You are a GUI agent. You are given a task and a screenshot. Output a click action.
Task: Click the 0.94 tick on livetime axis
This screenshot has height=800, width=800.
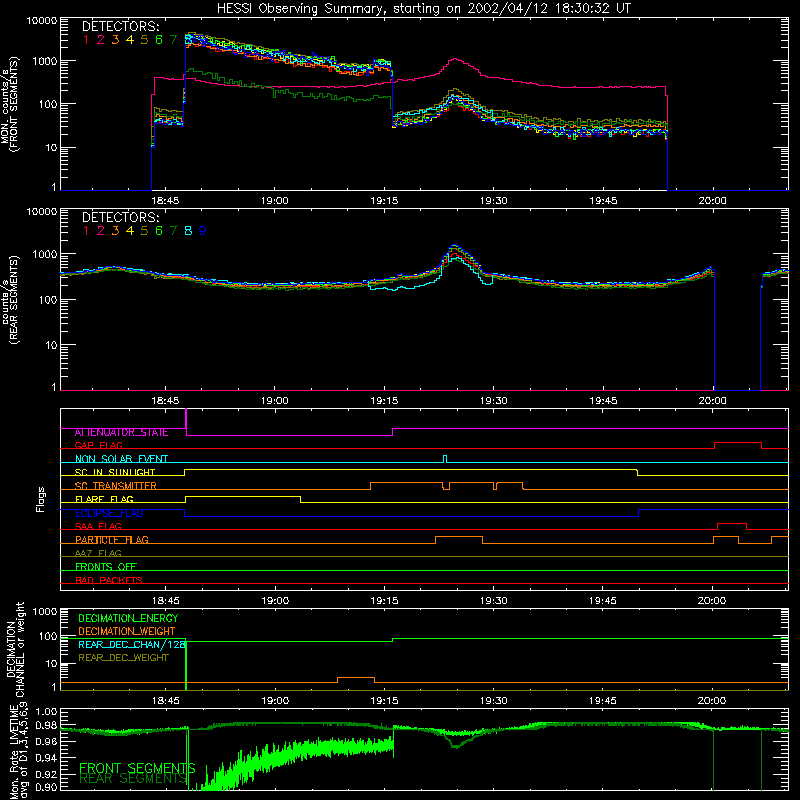click(x=47, y=758)
